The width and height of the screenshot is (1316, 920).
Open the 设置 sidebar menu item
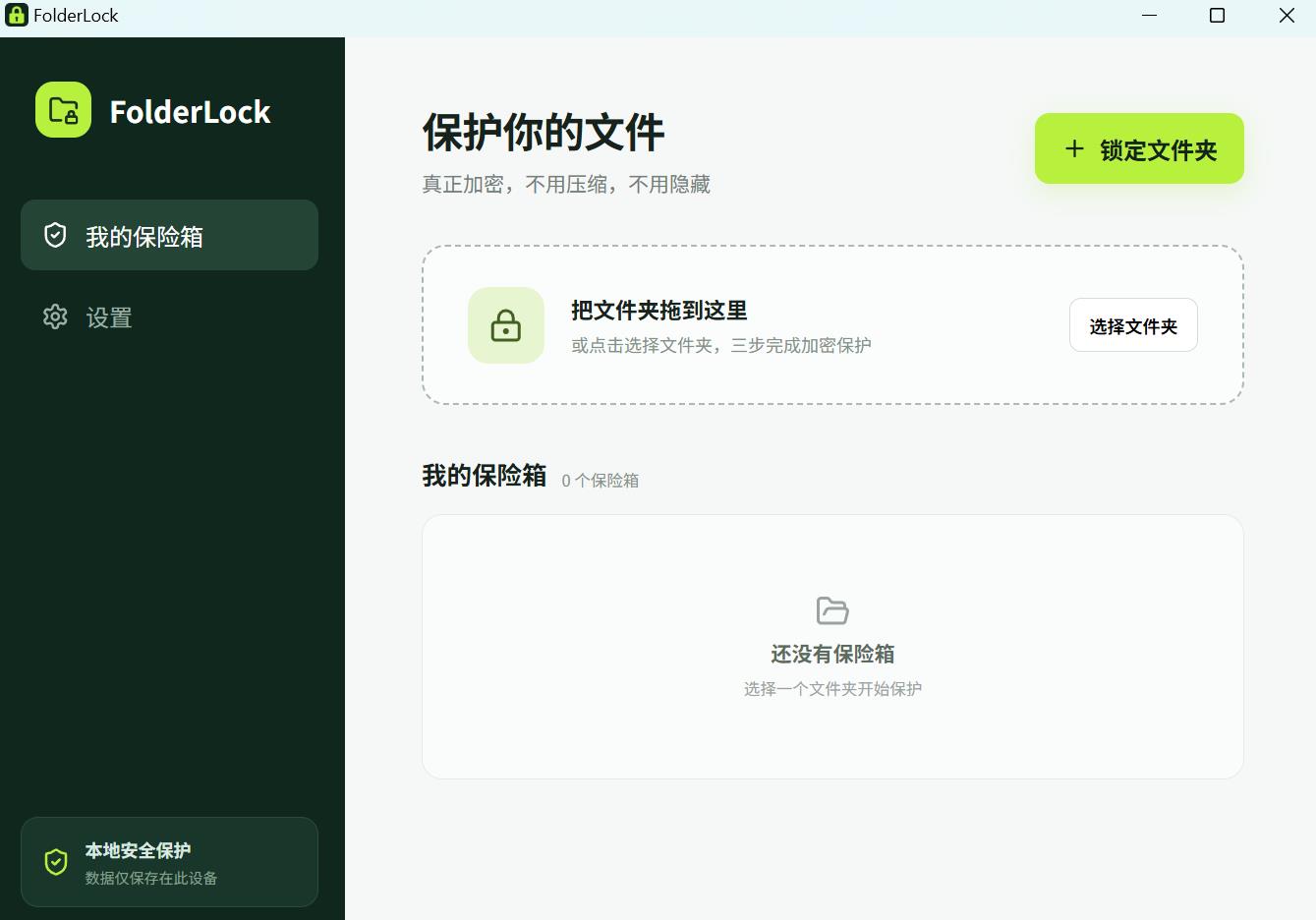point(169,316)
